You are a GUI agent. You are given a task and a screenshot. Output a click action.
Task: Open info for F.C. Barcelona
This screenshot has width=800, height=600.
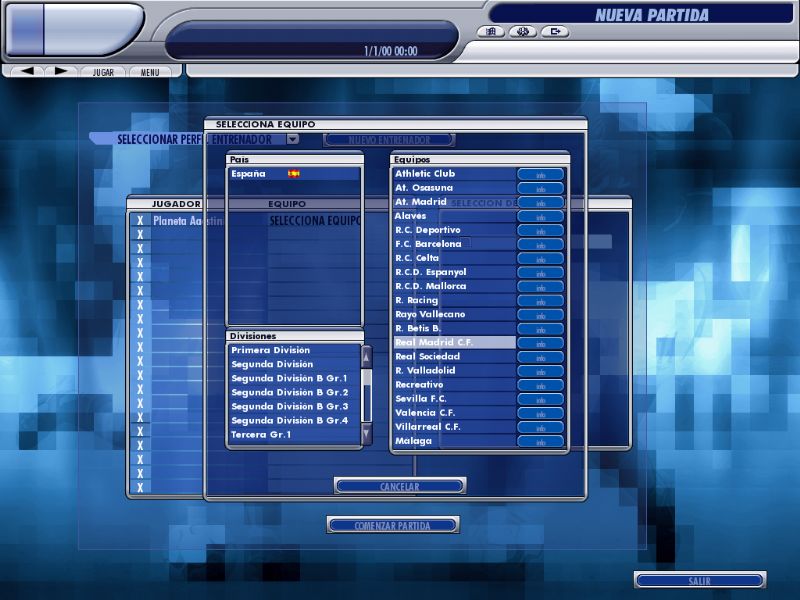click(542, 244)
